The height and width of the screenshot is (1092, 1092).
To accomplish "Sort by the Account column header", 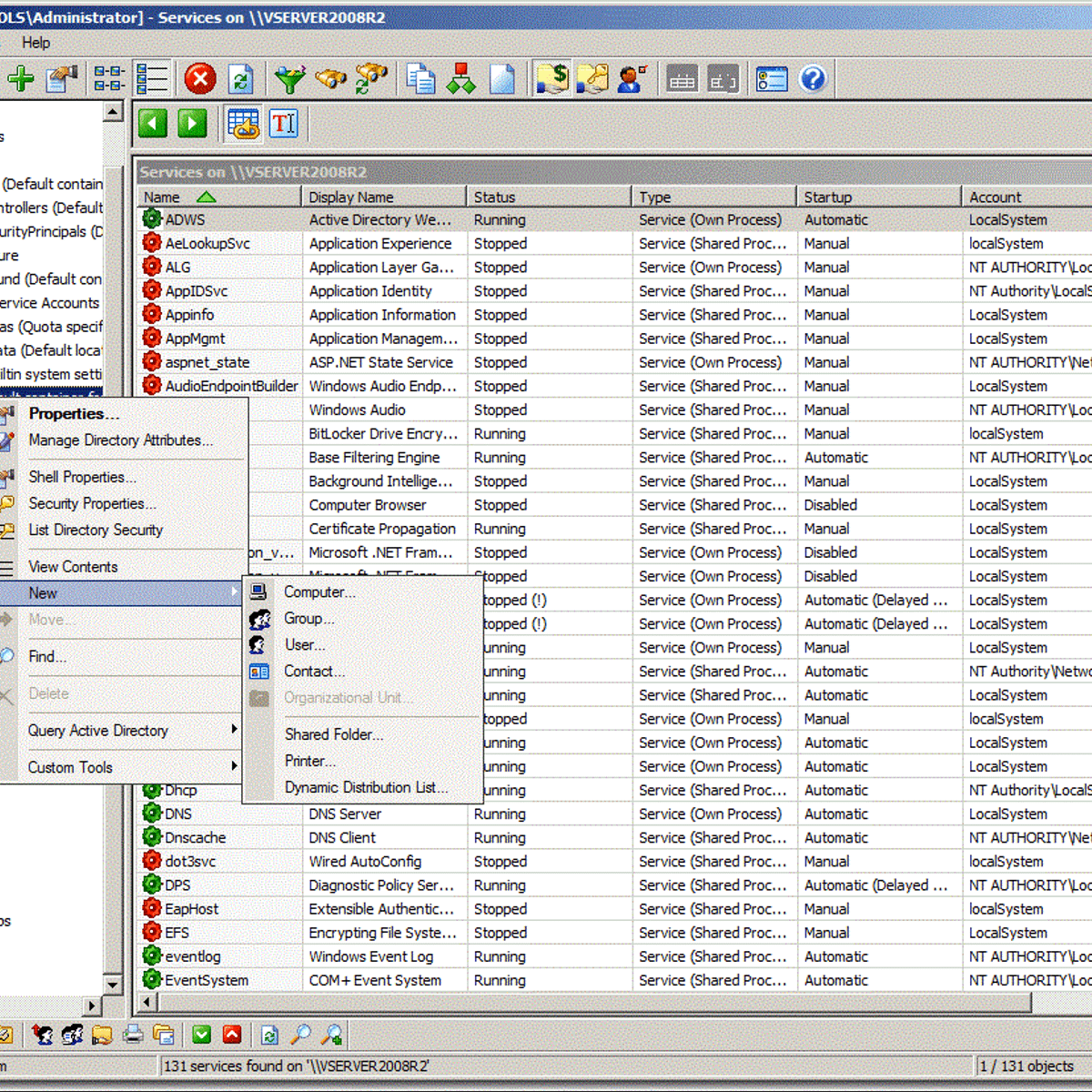I will pyautogui.click(x=1027, y=197).
